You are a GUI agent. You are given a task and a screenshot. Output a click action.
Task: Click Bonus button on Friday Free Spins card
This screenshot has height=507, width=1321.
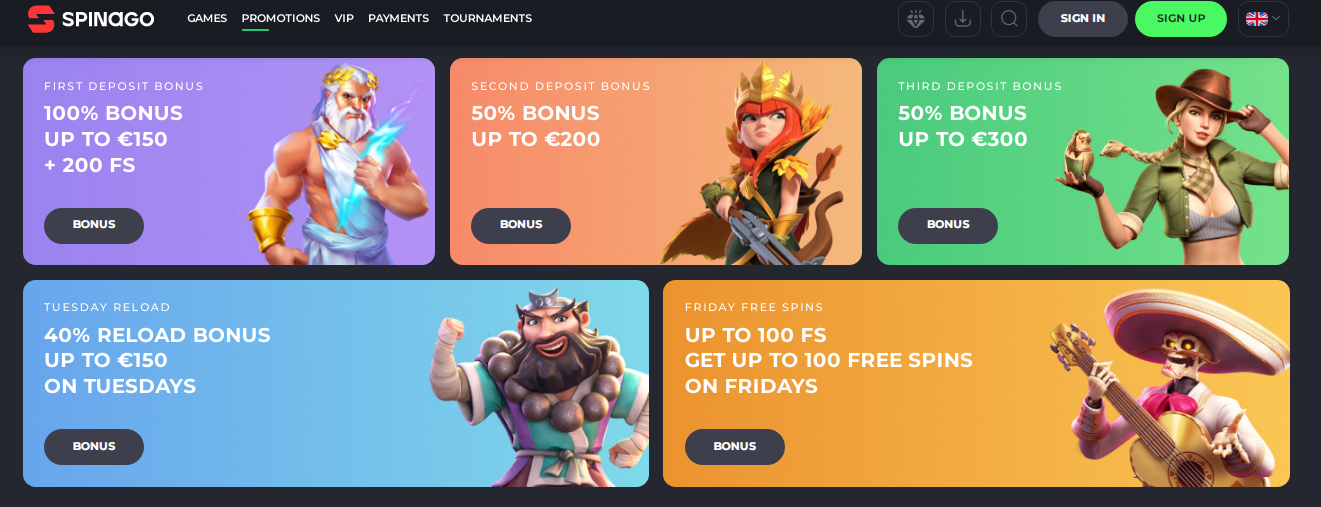tap(735, 447)
